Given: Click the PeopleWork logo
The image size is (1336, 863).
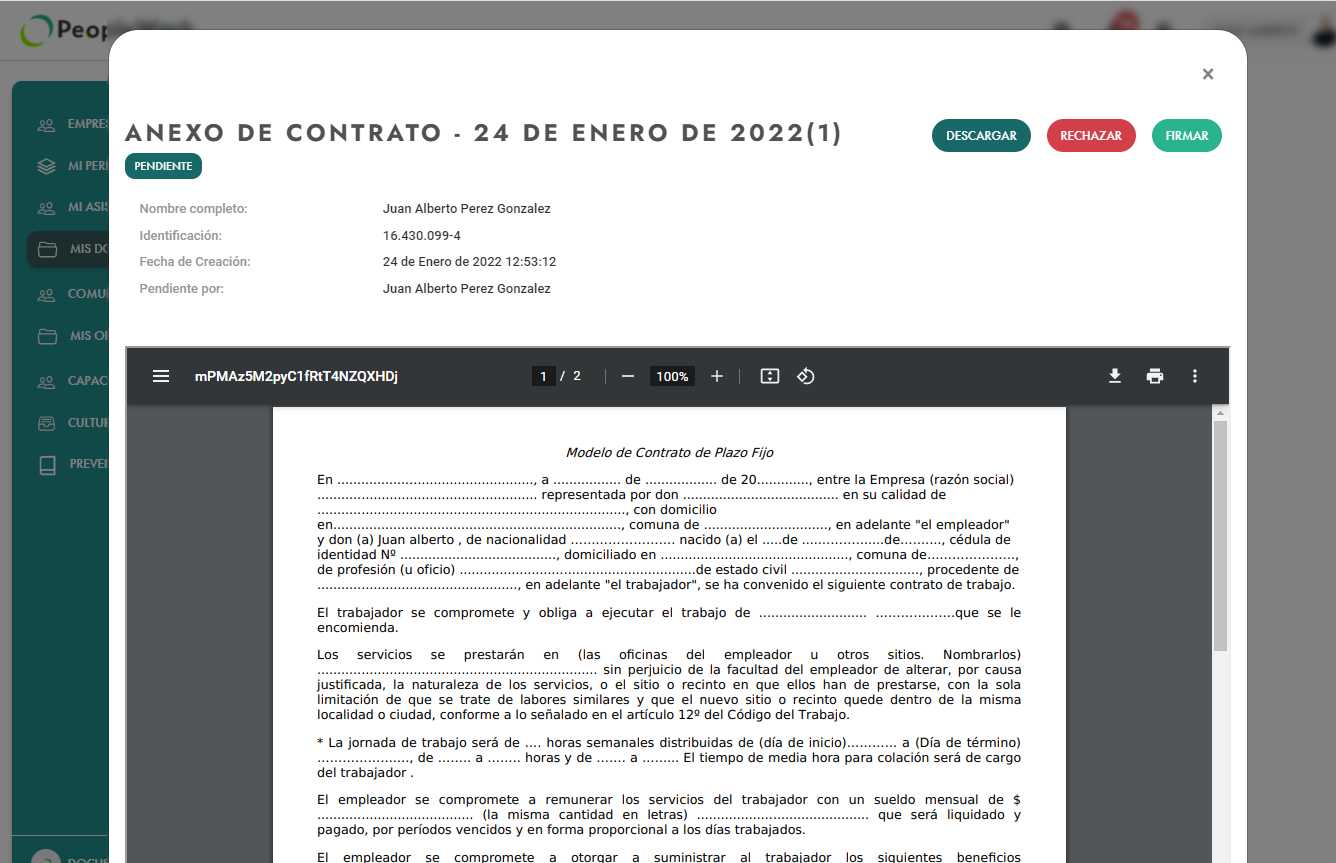Looking at the screenshot, I should 65,30.
